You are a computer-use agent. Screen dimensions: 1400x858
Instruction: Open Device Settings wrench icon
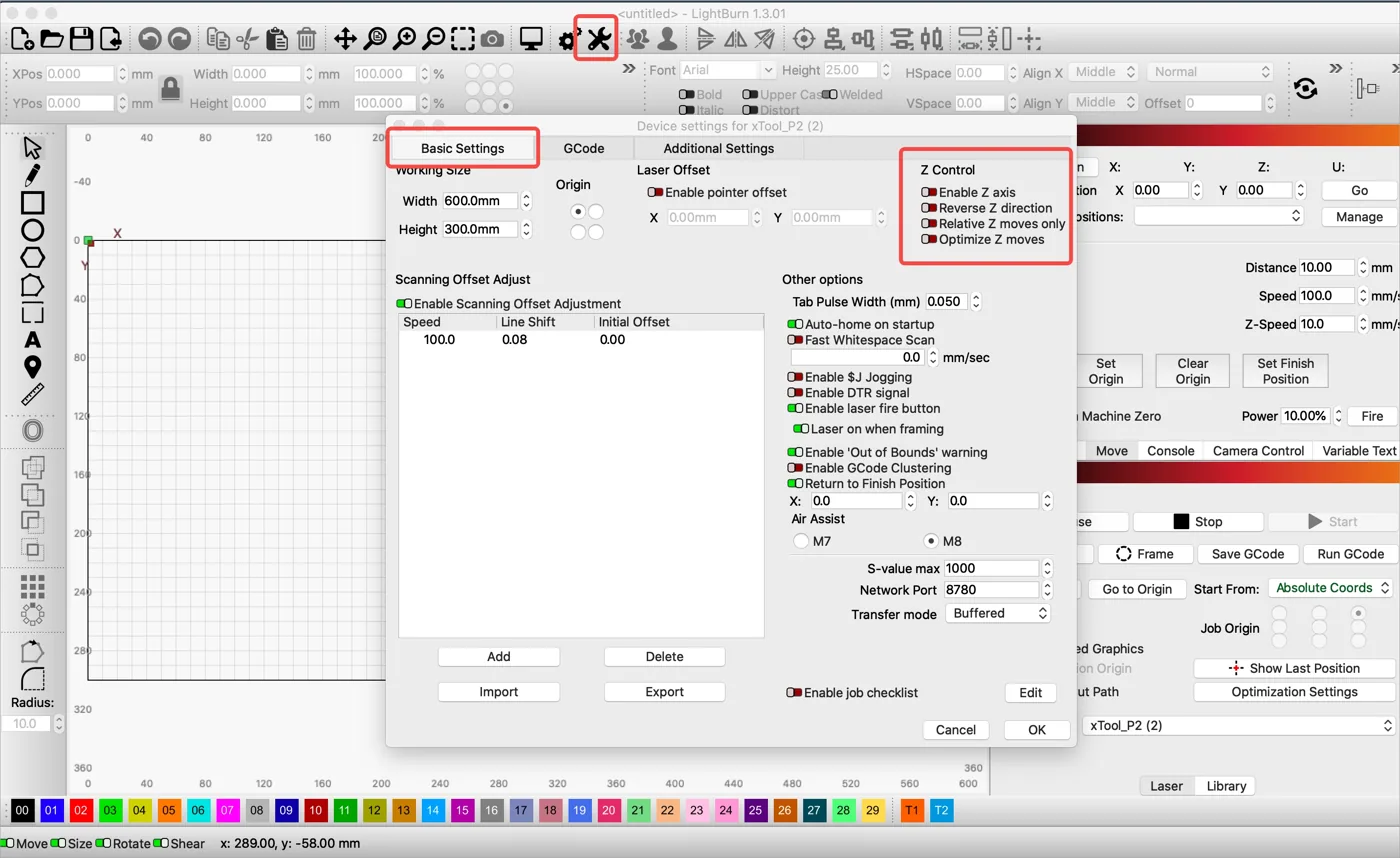(x=598, y=39)
